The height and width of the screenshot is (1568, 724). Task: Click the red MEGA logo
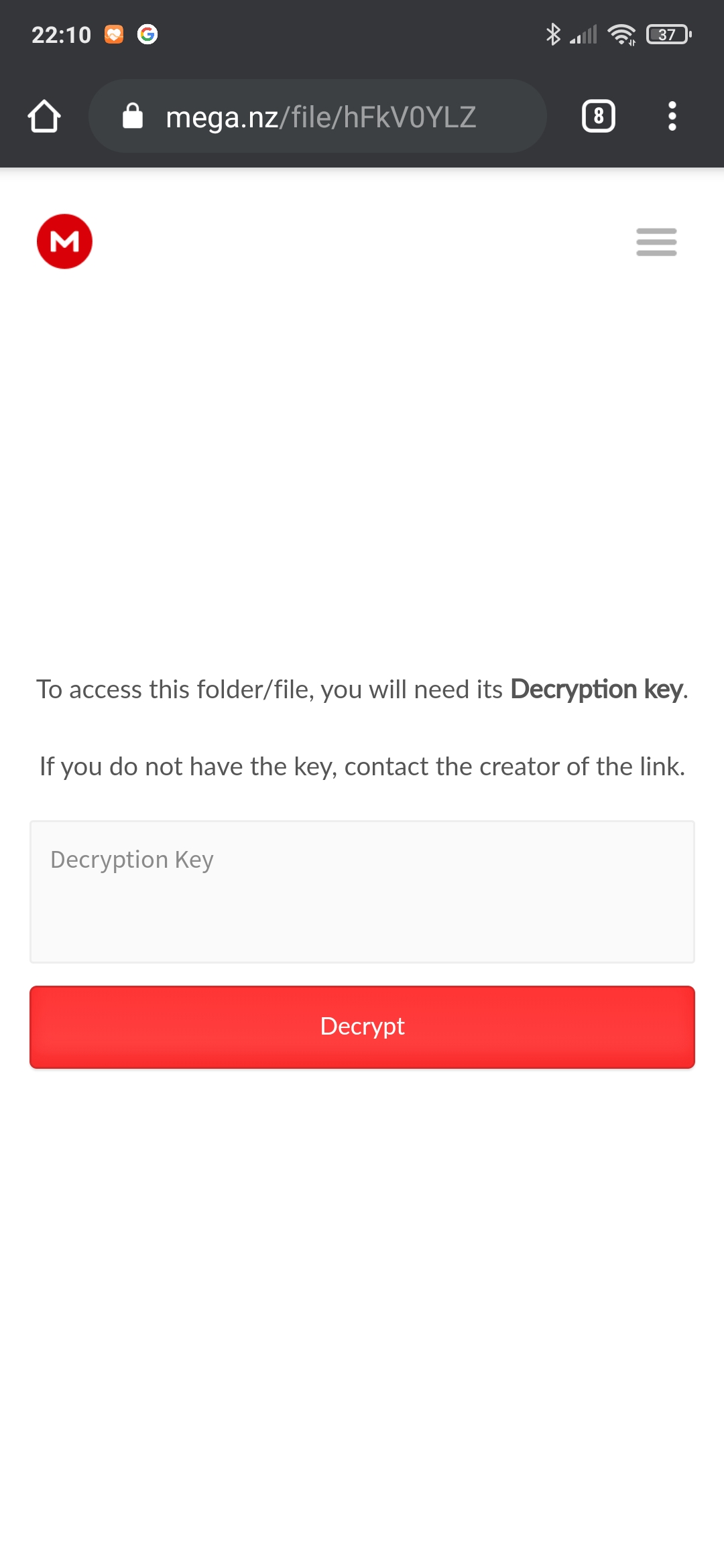point(64,241)
